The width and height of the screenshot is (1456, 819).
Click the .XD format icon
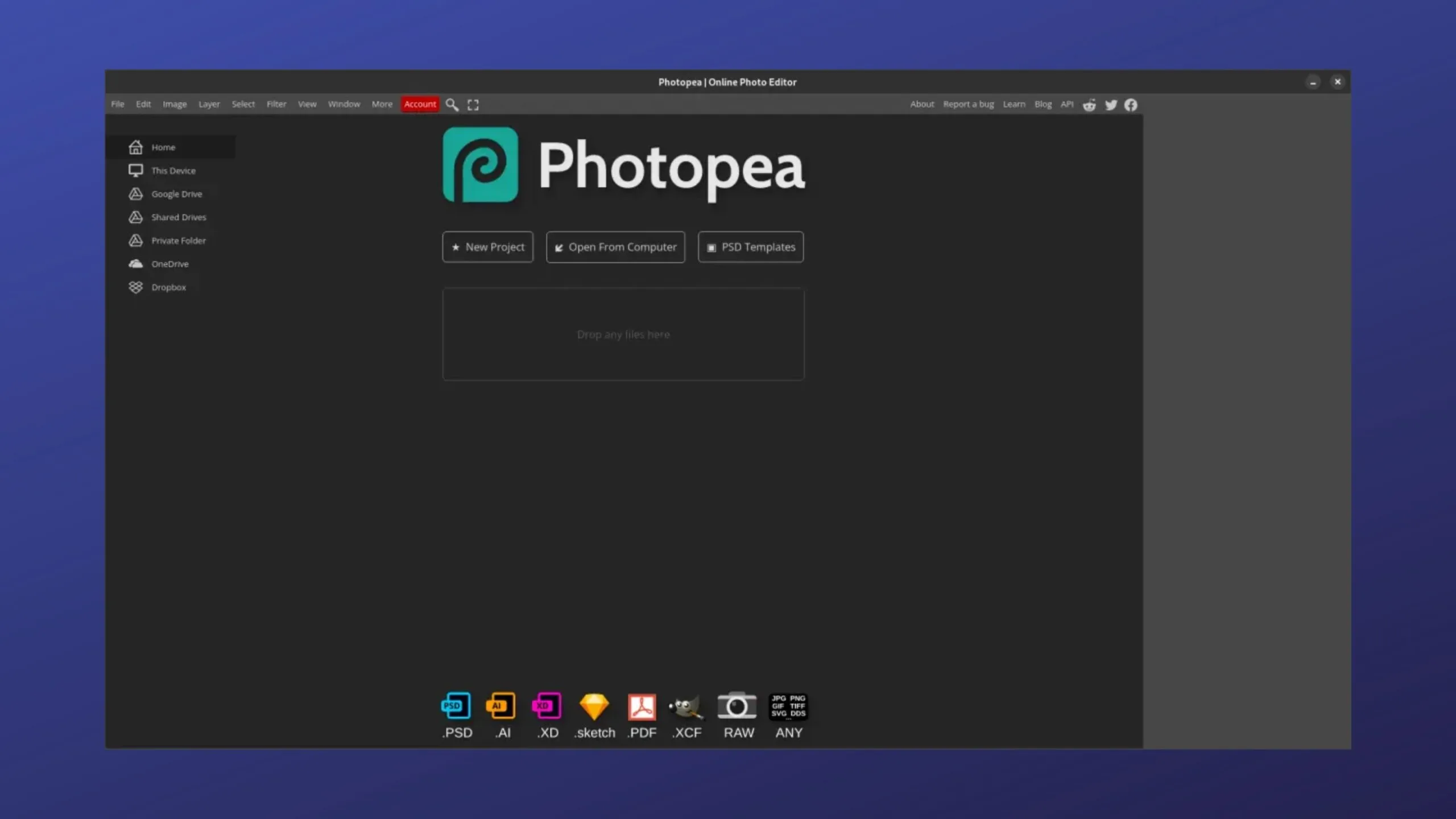pyautogui.click(x=547, y=706)
